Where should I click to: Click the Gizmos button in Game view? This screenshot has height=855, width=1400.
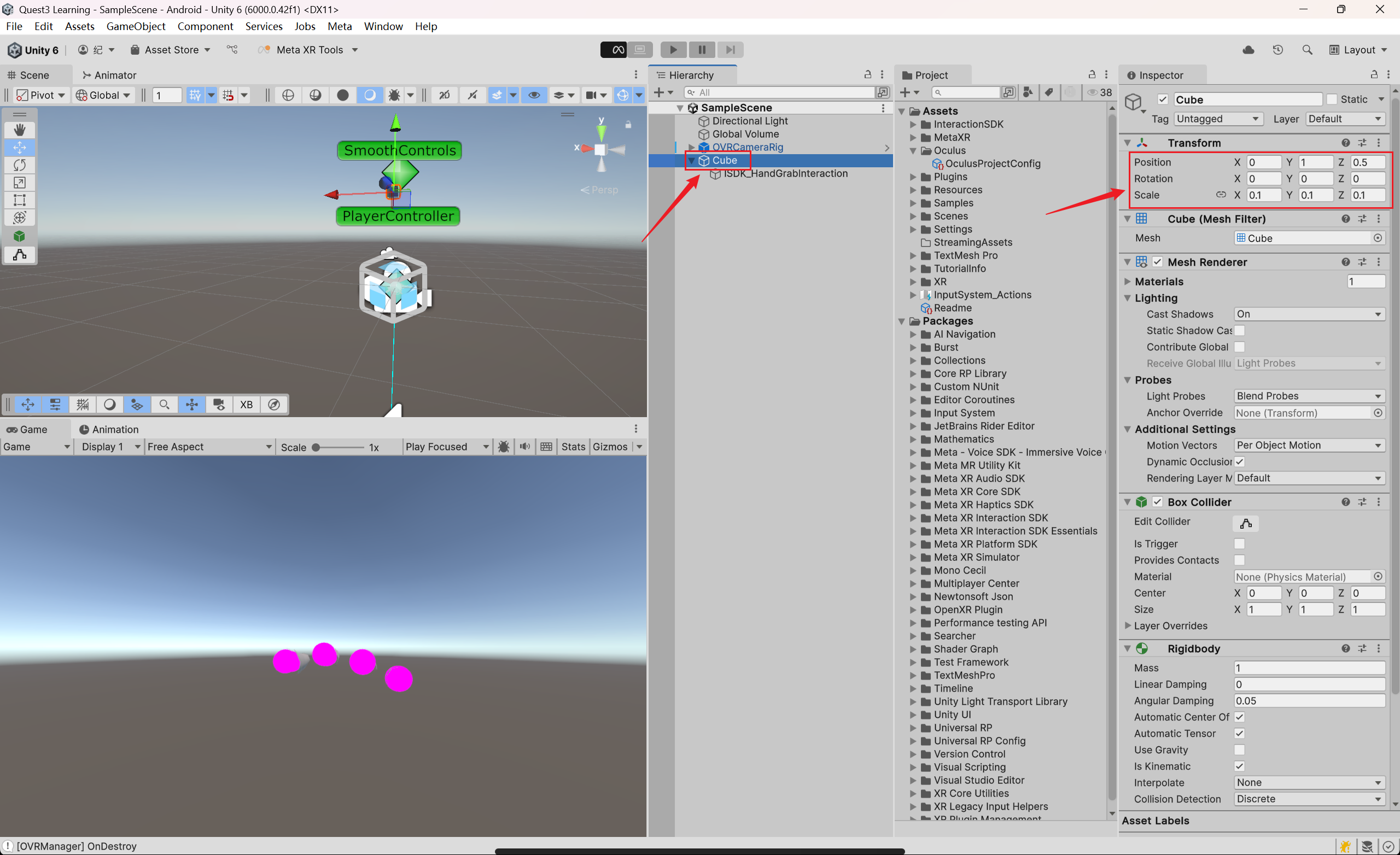(x=610, y=447)
